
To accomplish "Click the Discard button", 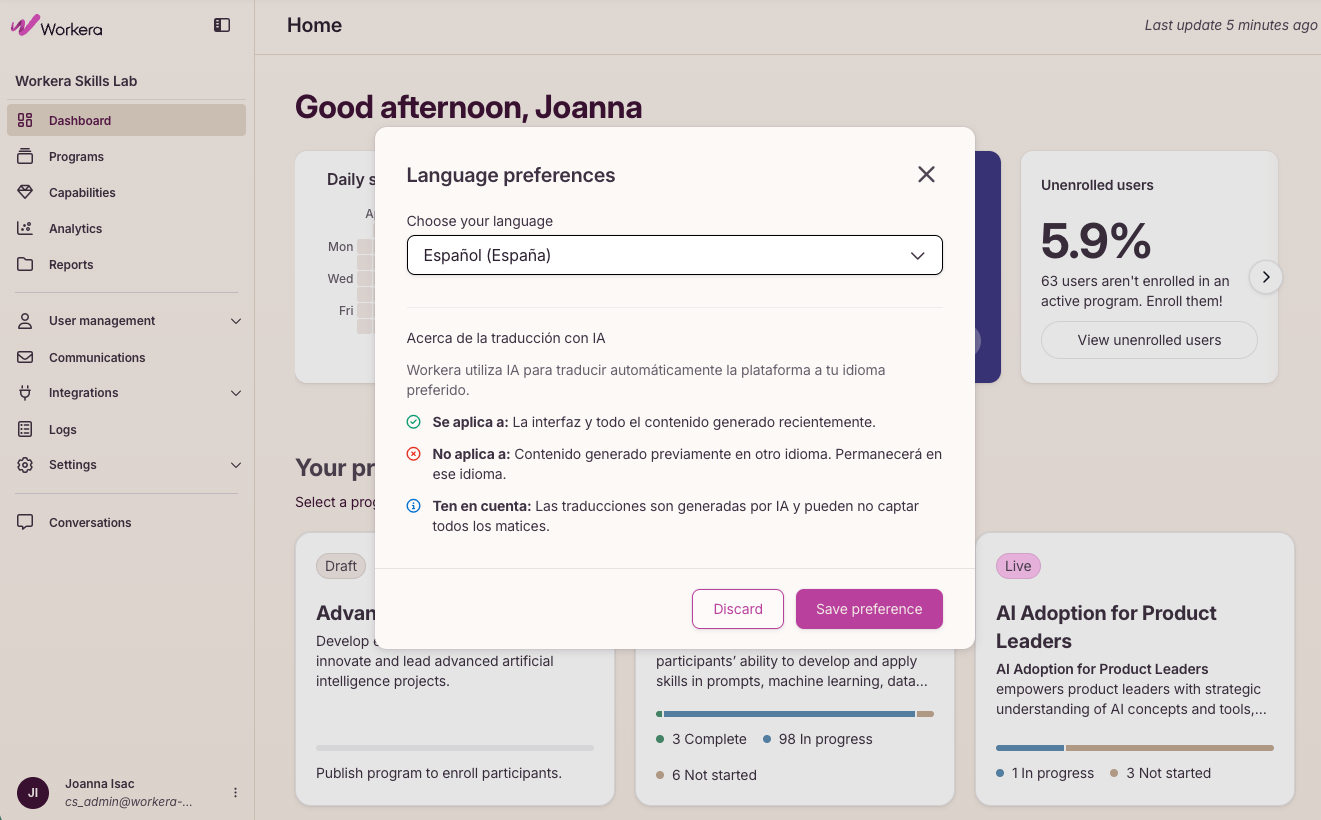I will 738,609.
